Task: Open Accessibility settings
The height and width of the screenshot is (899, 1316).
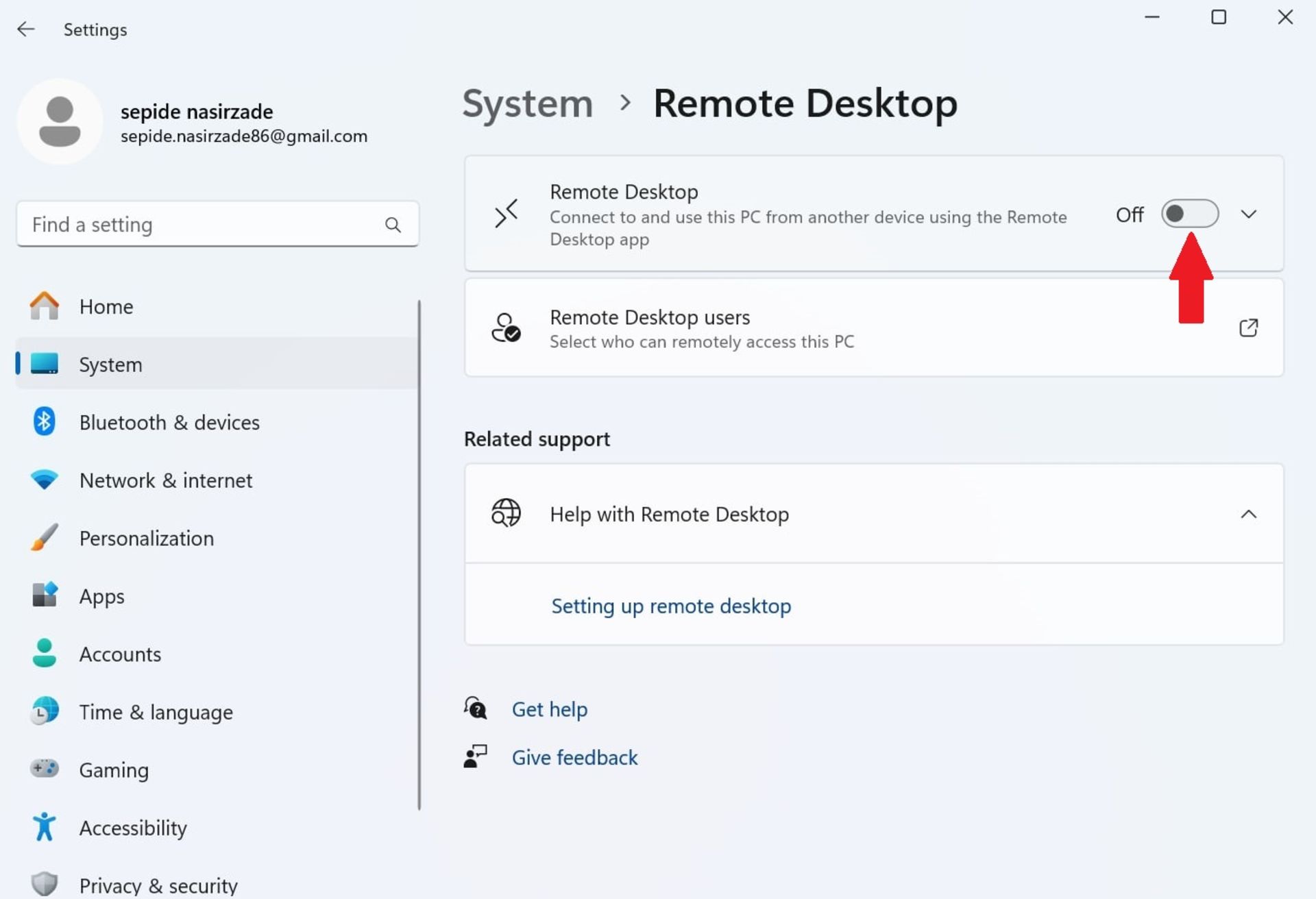Action: [x=217, y=827]
